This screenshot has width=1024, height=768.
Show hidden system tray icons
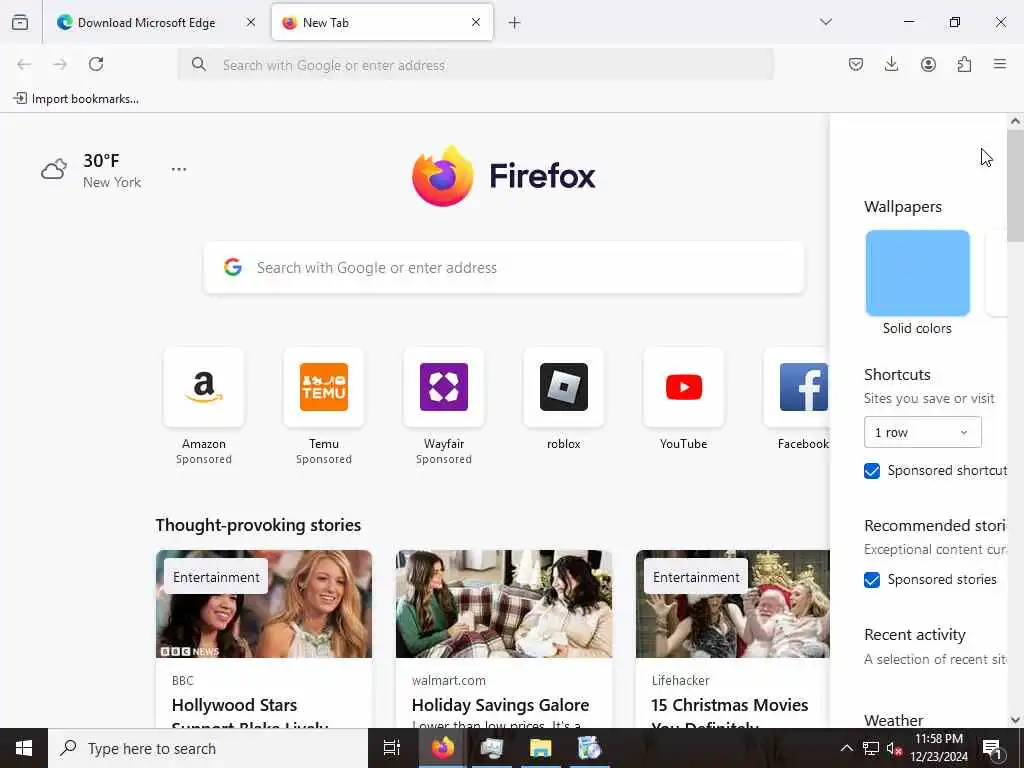[846, 748]
